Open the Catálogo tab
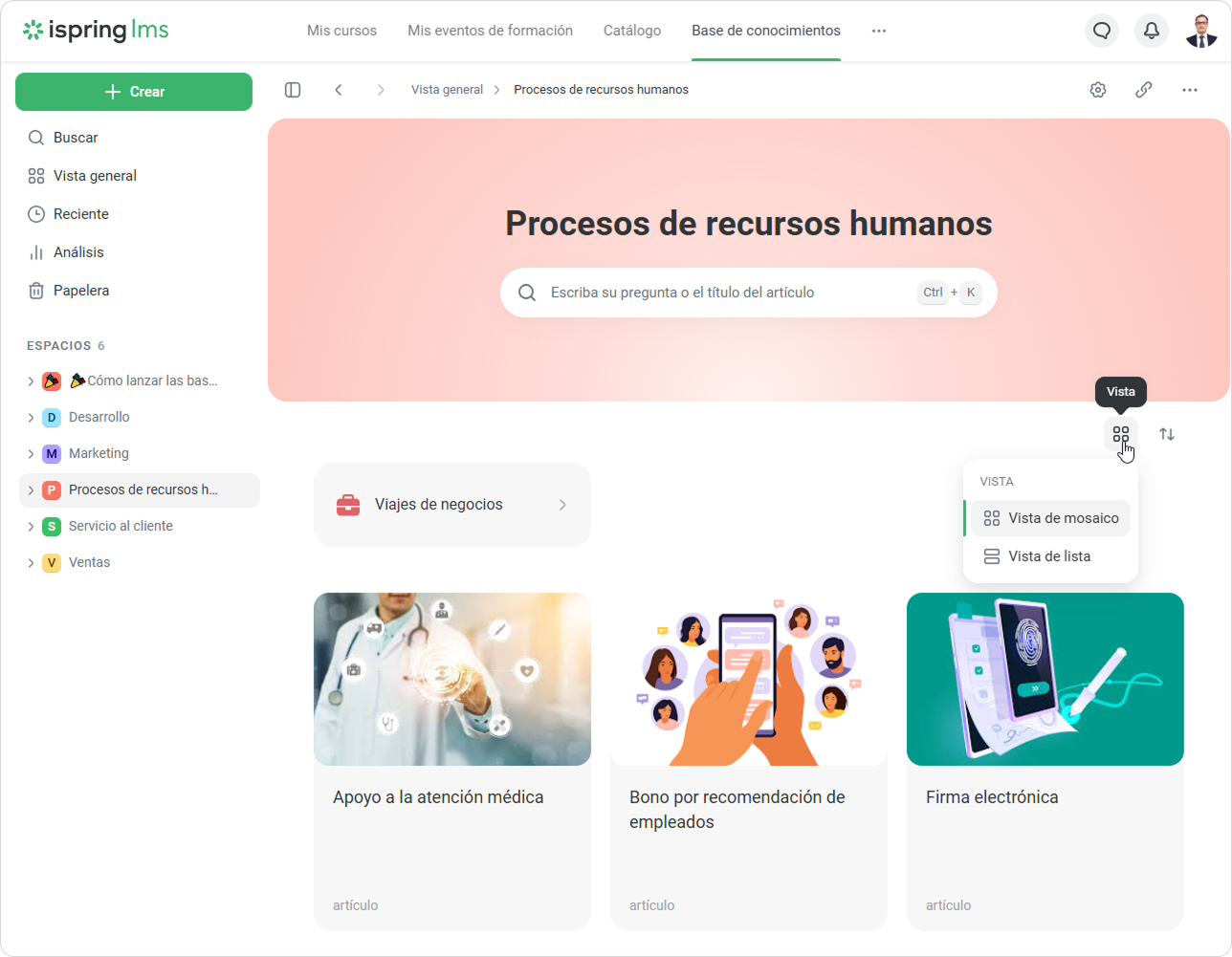 coord(631,31)
